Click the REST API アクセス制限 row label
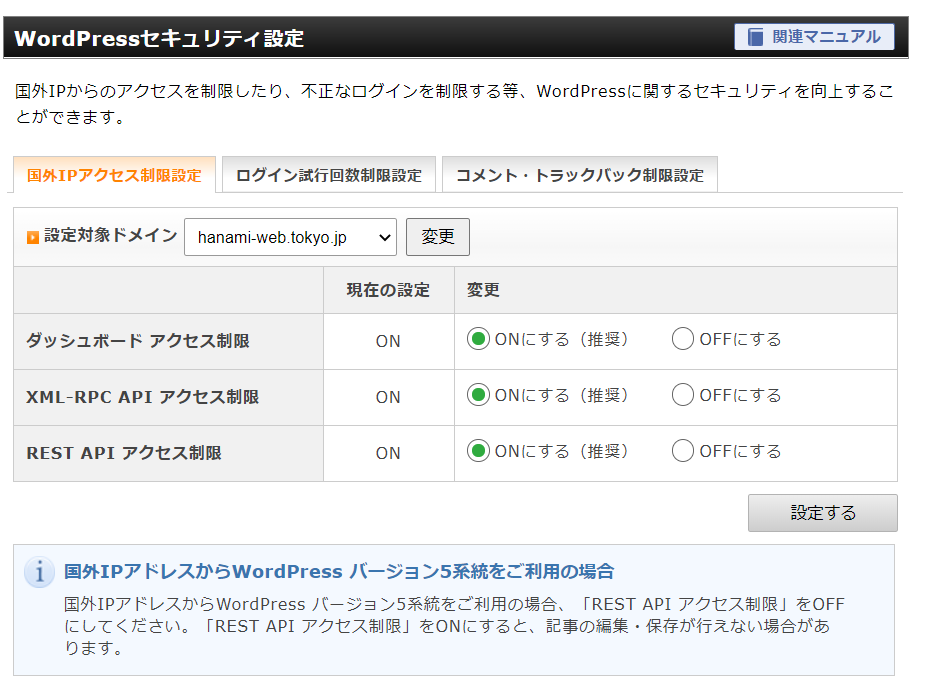Viewport: 930px width, 681px height. point(124,453)
